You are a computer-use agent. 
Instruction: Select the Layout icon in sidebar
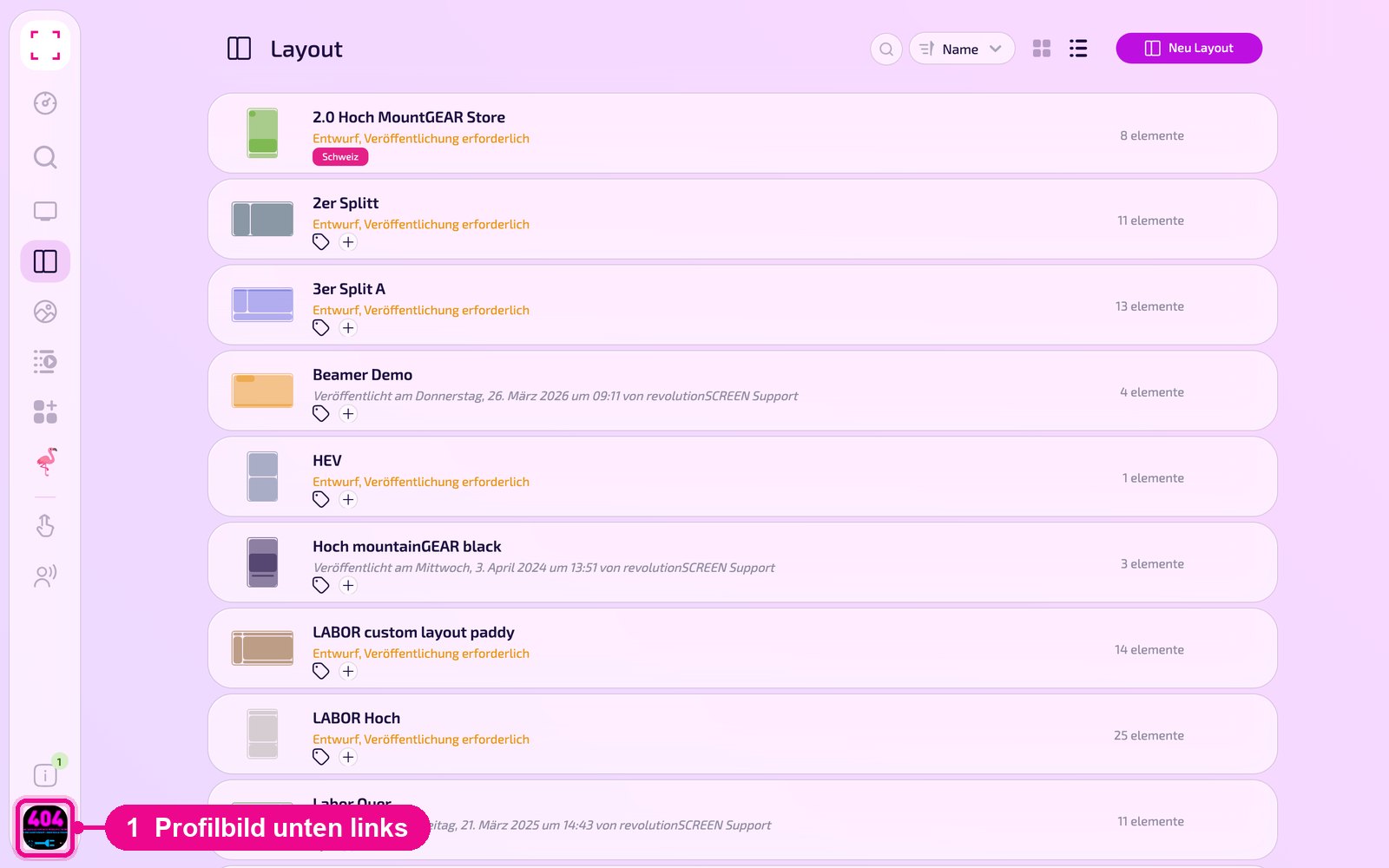[45, 261]
